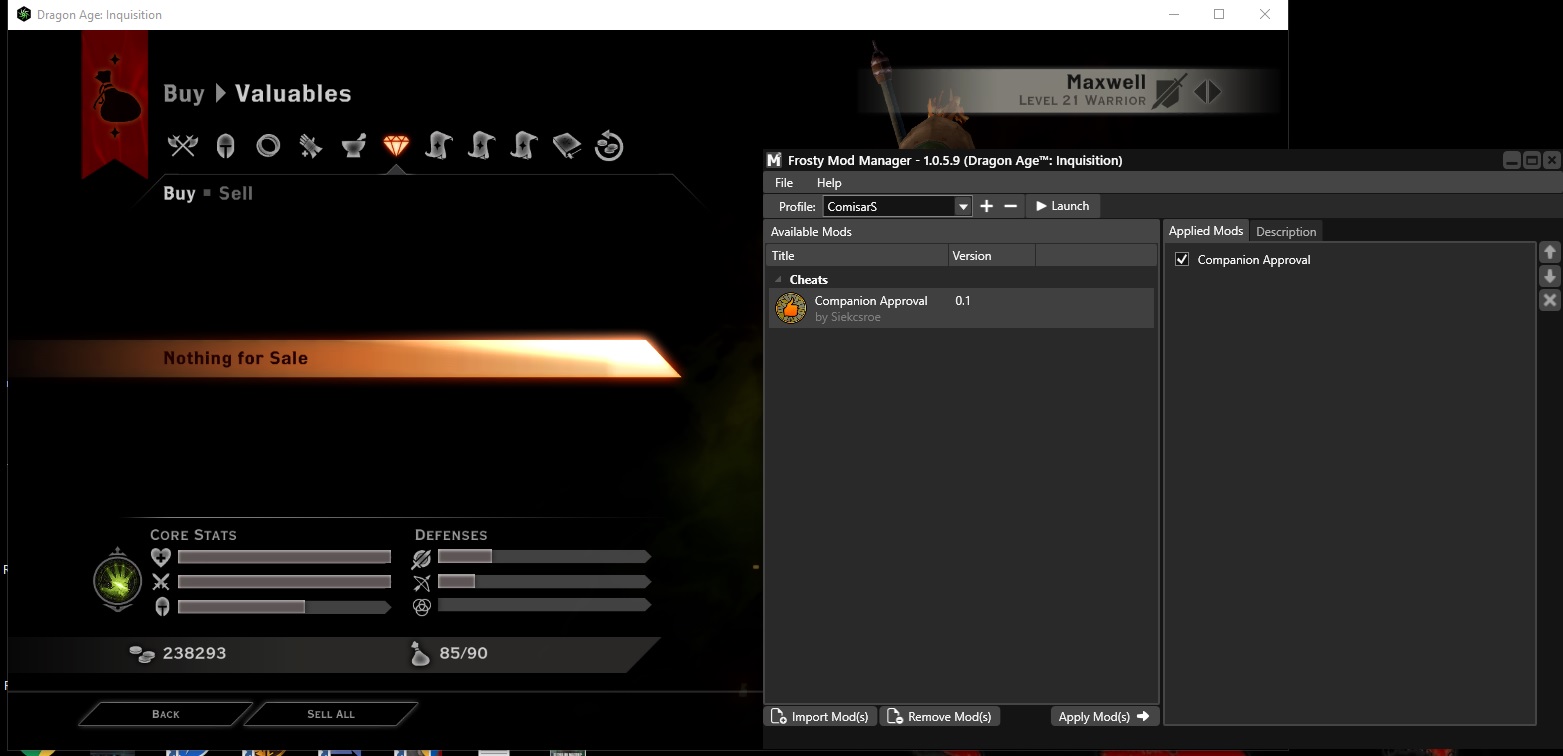Launch the game from Frosty Mod Manager

pos(1062,206)
